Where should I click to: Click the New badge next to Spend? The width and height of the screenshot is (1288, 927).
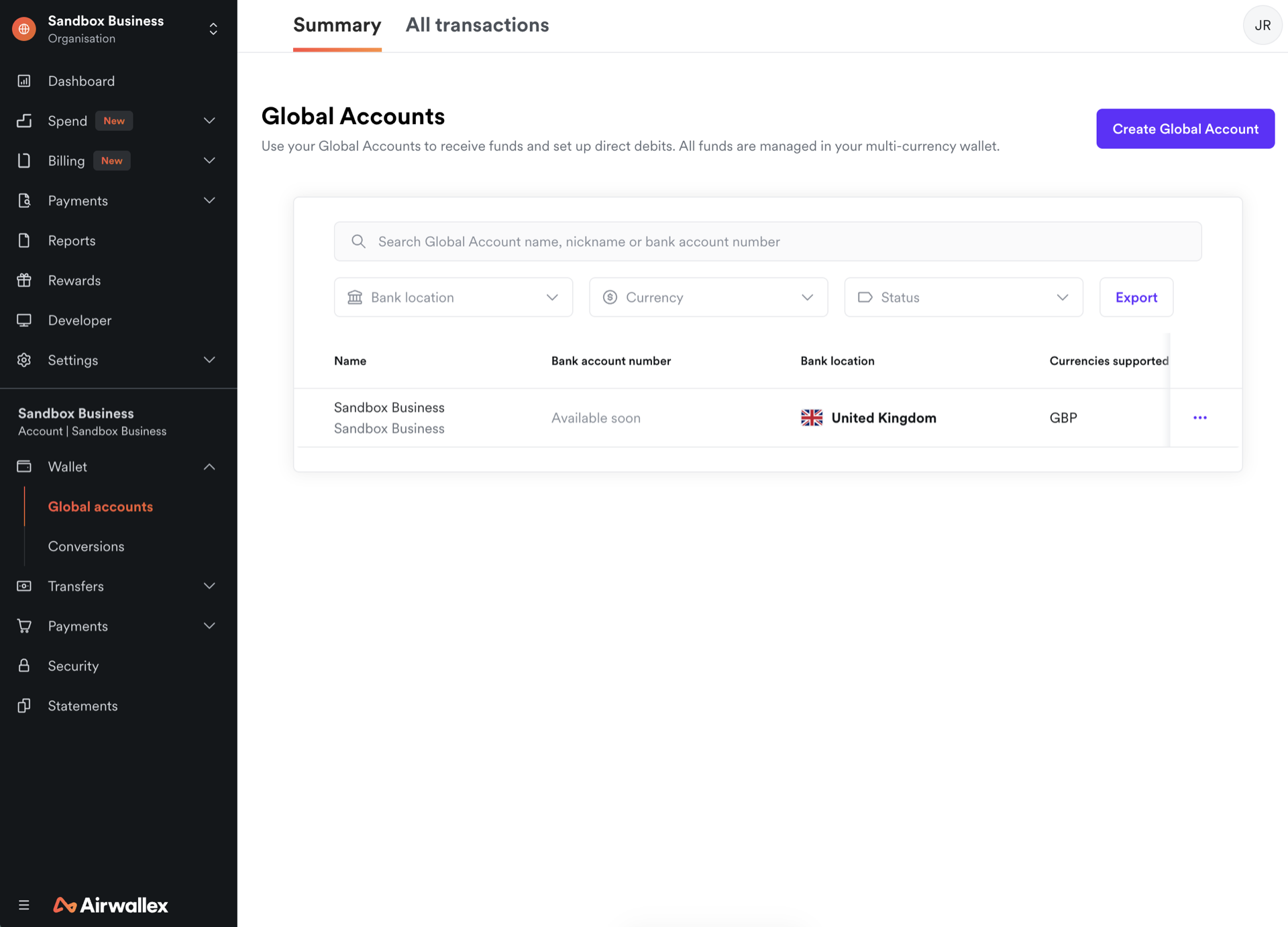pos(114,121)
